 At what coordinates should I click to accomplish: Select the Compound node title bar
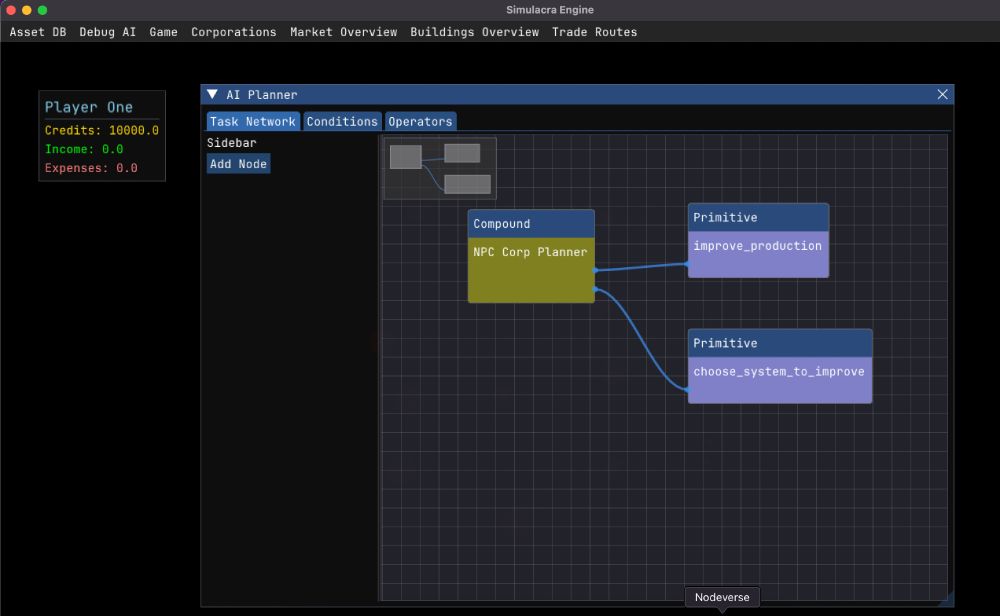[531, 224]
